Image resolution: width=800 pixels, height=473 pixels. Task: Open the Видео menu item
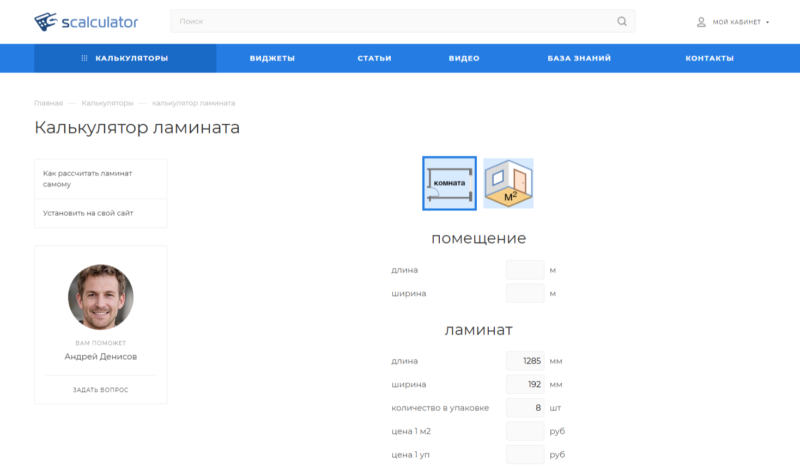[x=464, y=58]
